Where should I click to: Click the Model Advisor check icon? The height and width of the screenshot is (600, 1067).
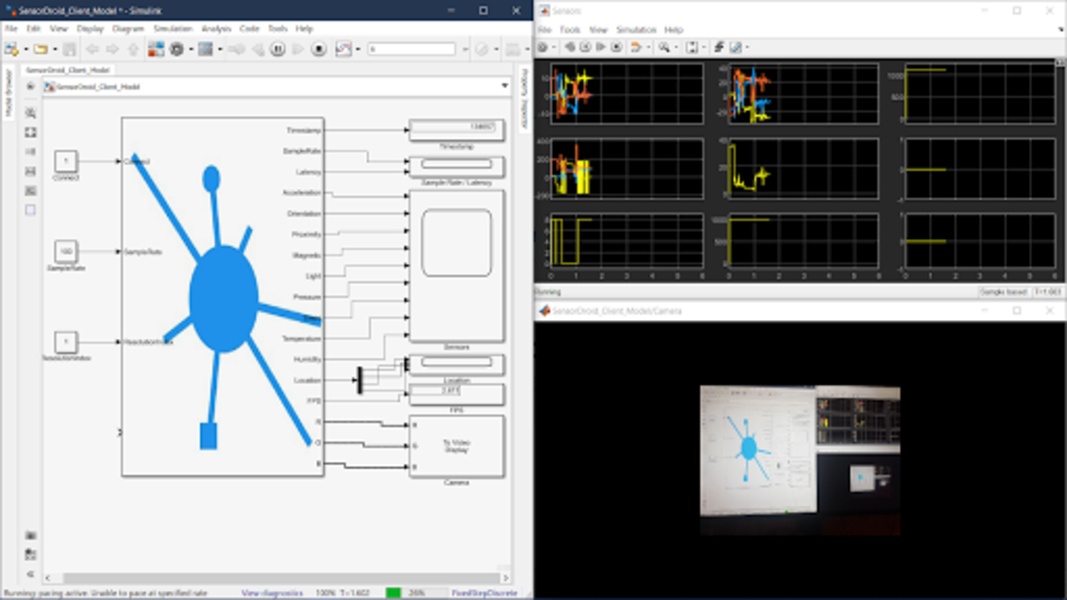(x=482, y=49)
